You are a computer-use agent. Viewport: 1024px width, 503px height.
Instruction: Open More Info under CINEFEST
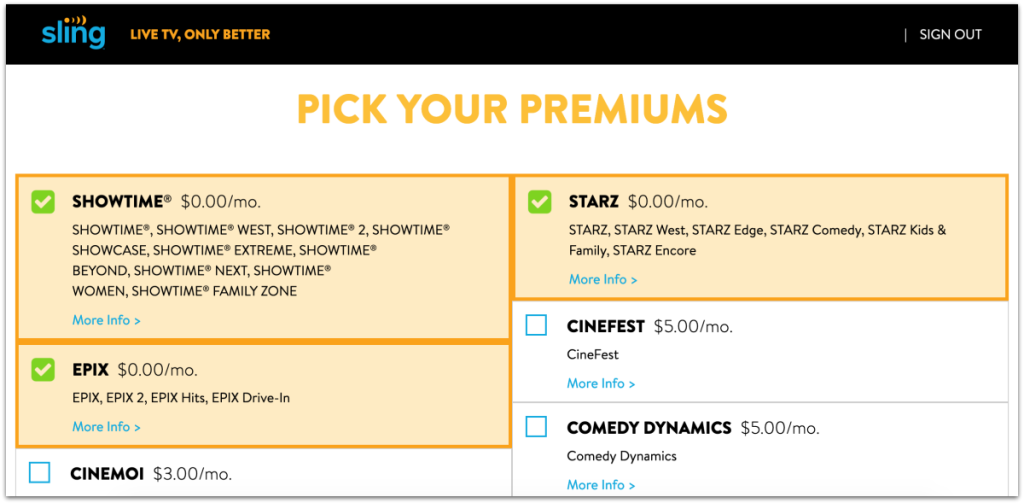coord(601,383)
